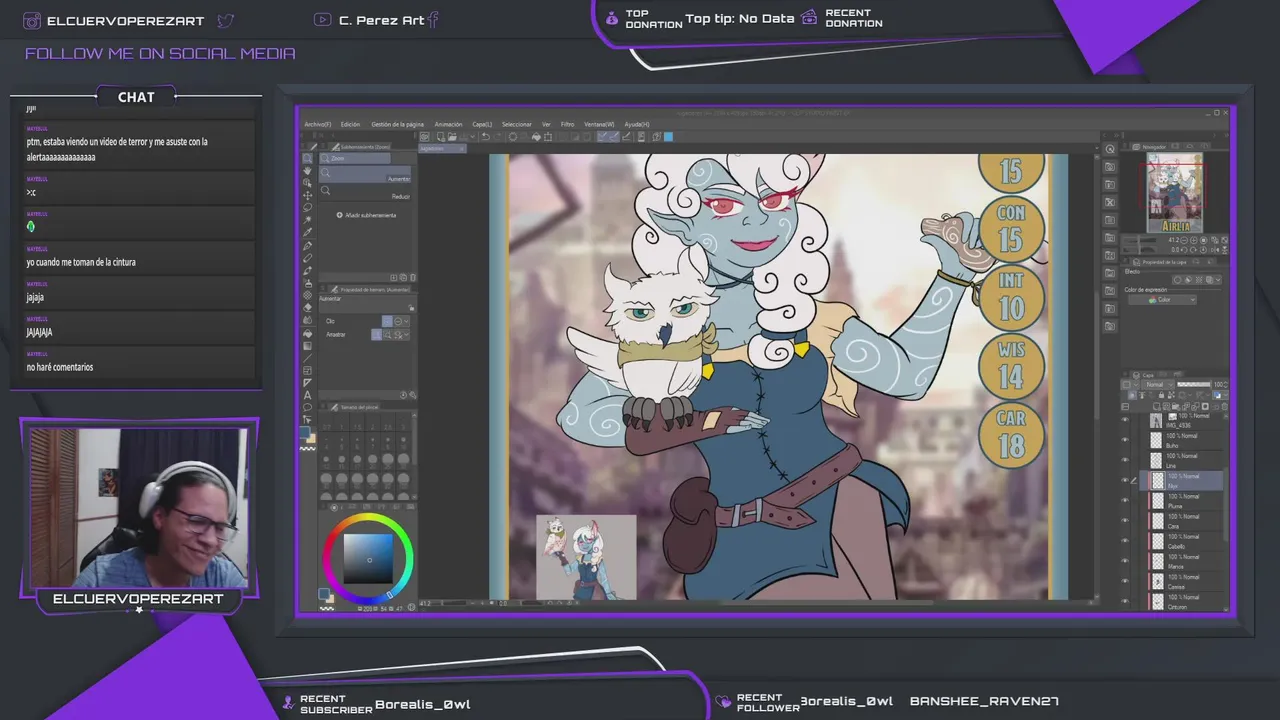Toggle visibility of the Pluma layer
The image size is (1280, 720).
click(1125, 501)
